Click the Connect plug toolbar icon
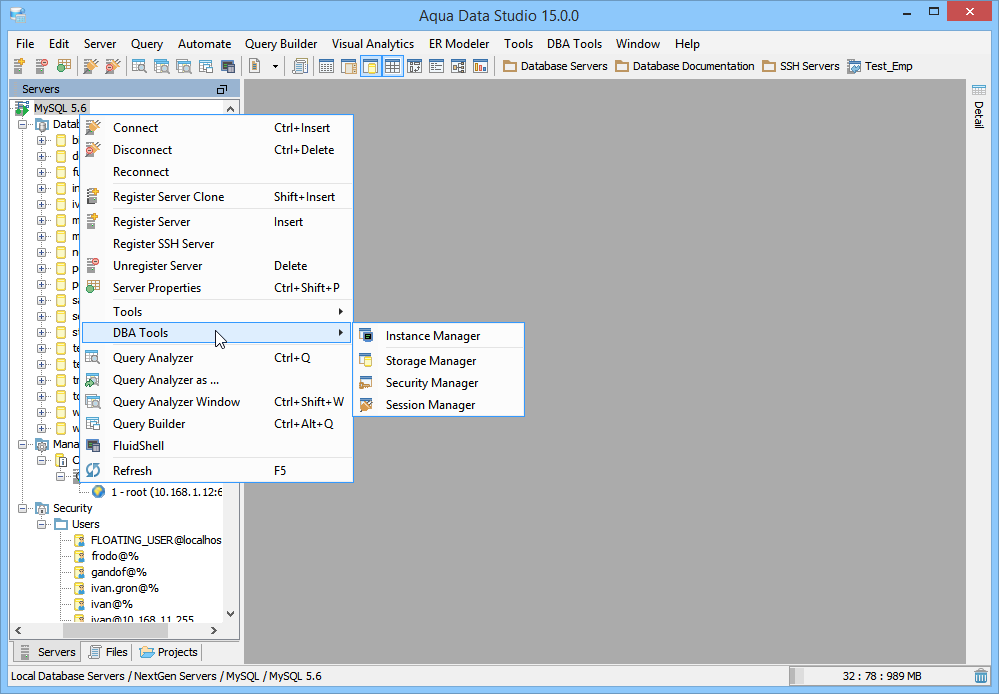This screenshot has height=694, width=999. (91, 66)
